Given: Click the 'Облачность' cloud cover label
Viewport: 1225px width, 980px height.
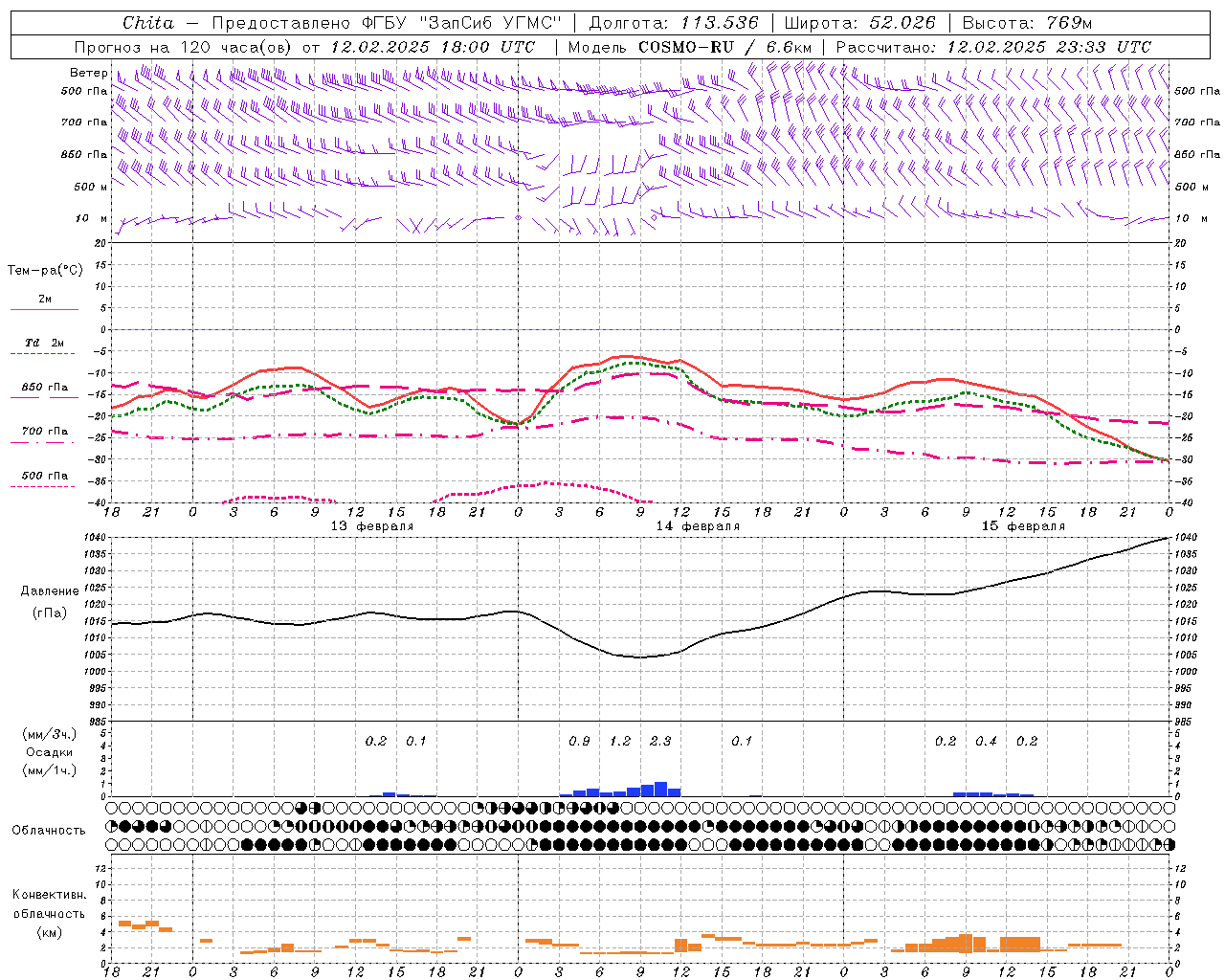Looking at the screenshot, I should pos(49,831).
